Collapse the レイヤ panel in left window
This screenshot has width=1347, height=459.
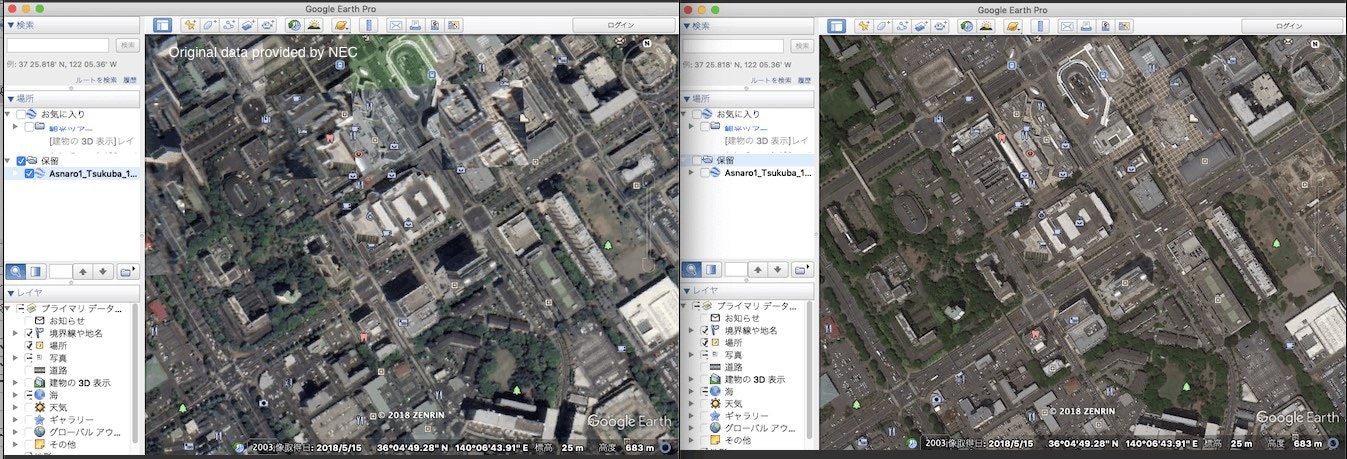(10, 292)
